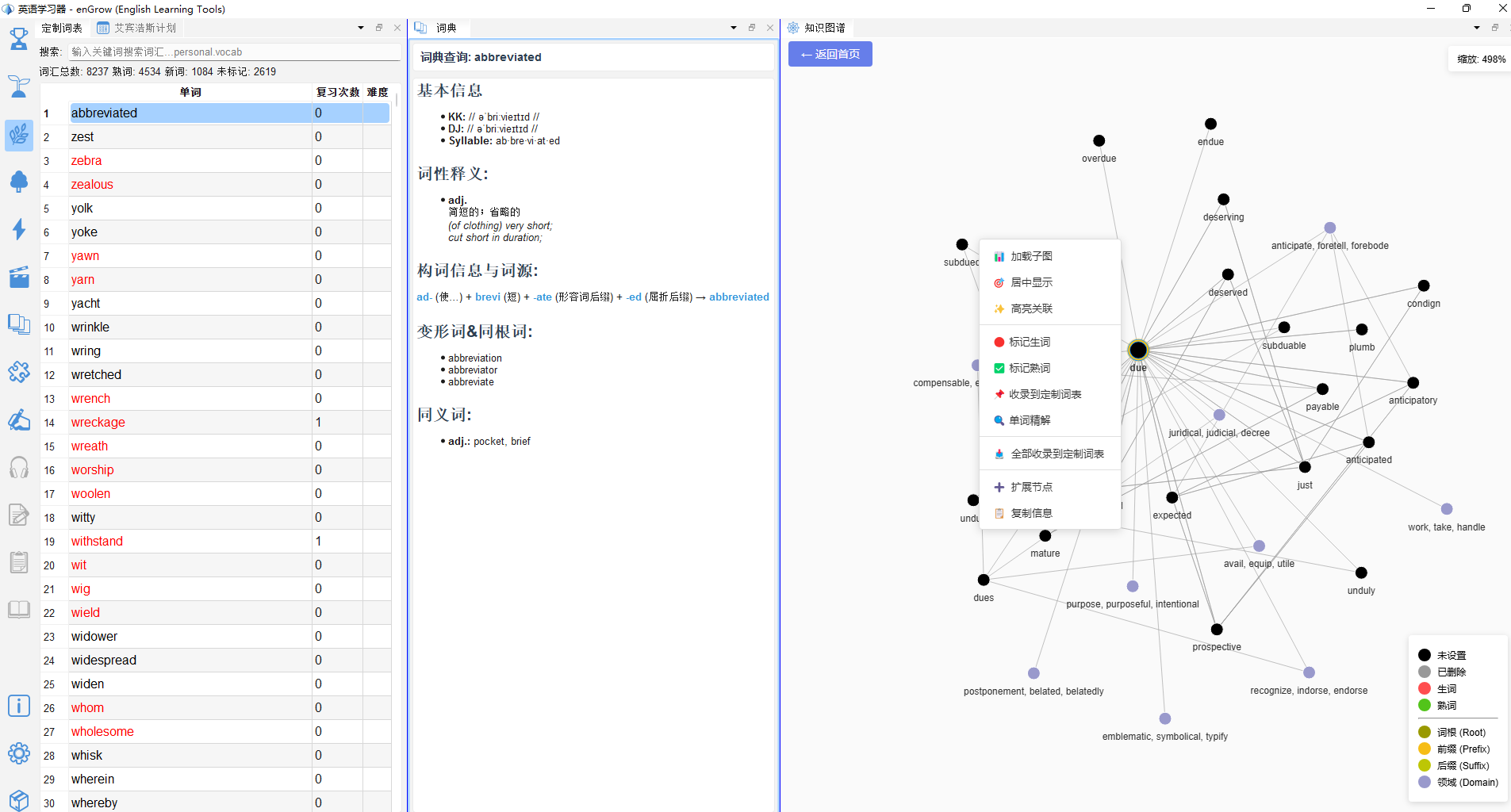The width and height of the screenshot is (1511, 812).
Task: Open the clapperboard video sidebar icon
Action: coord(19,277)
